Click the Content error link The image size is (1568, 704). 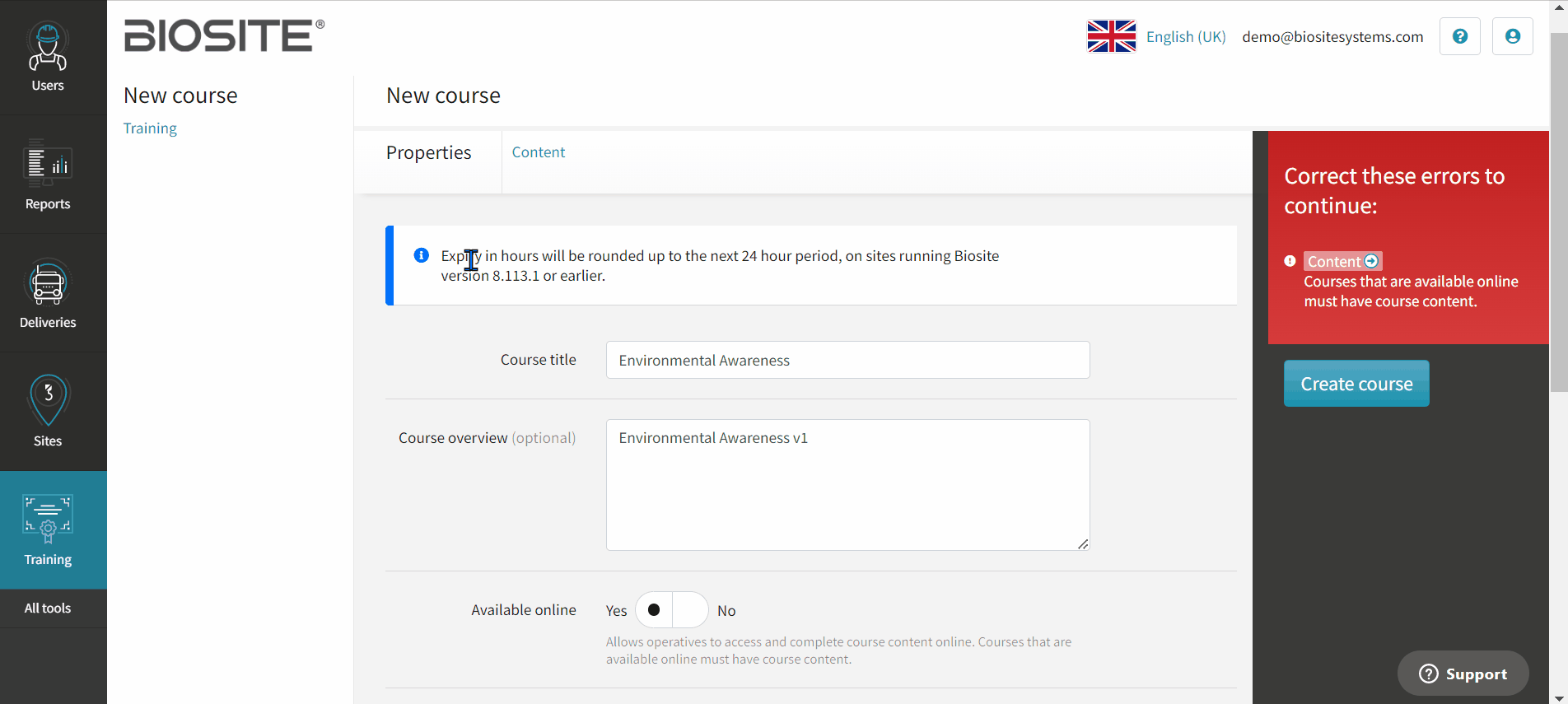(x=1342, y=261)
